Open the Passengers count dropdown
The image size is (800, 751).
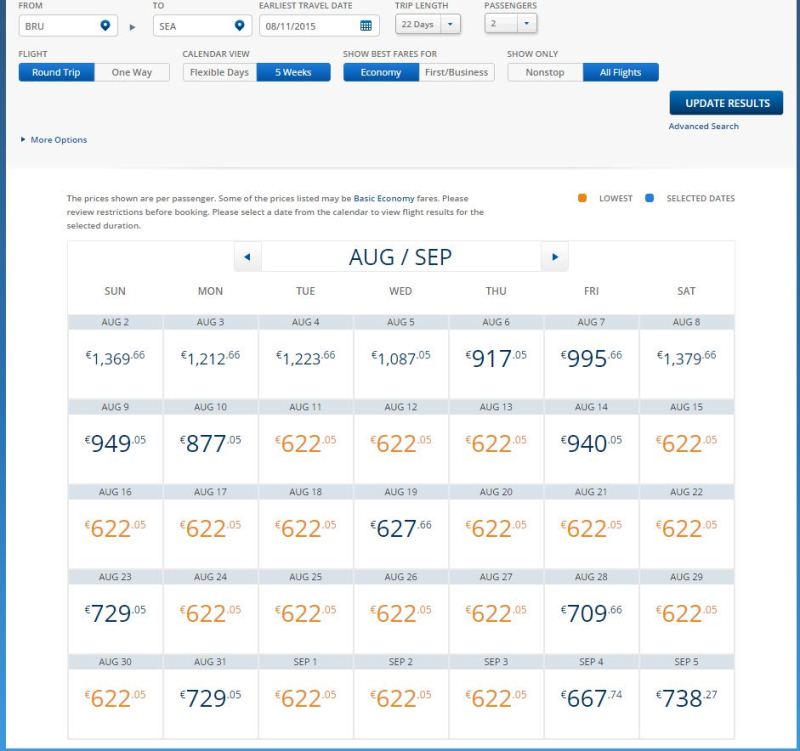point(511,22)
